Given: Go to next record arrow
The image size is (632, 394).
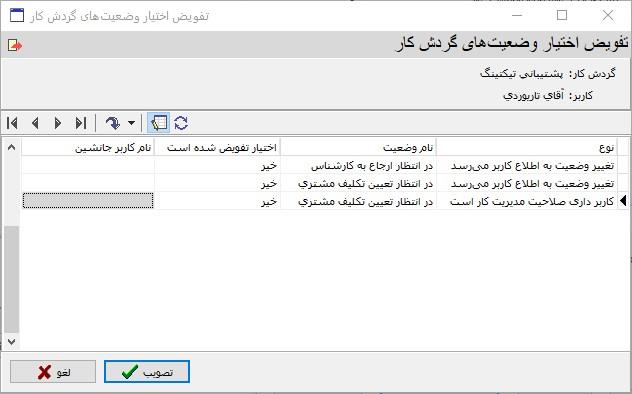Looking at the screenshot, I should 58,123.
